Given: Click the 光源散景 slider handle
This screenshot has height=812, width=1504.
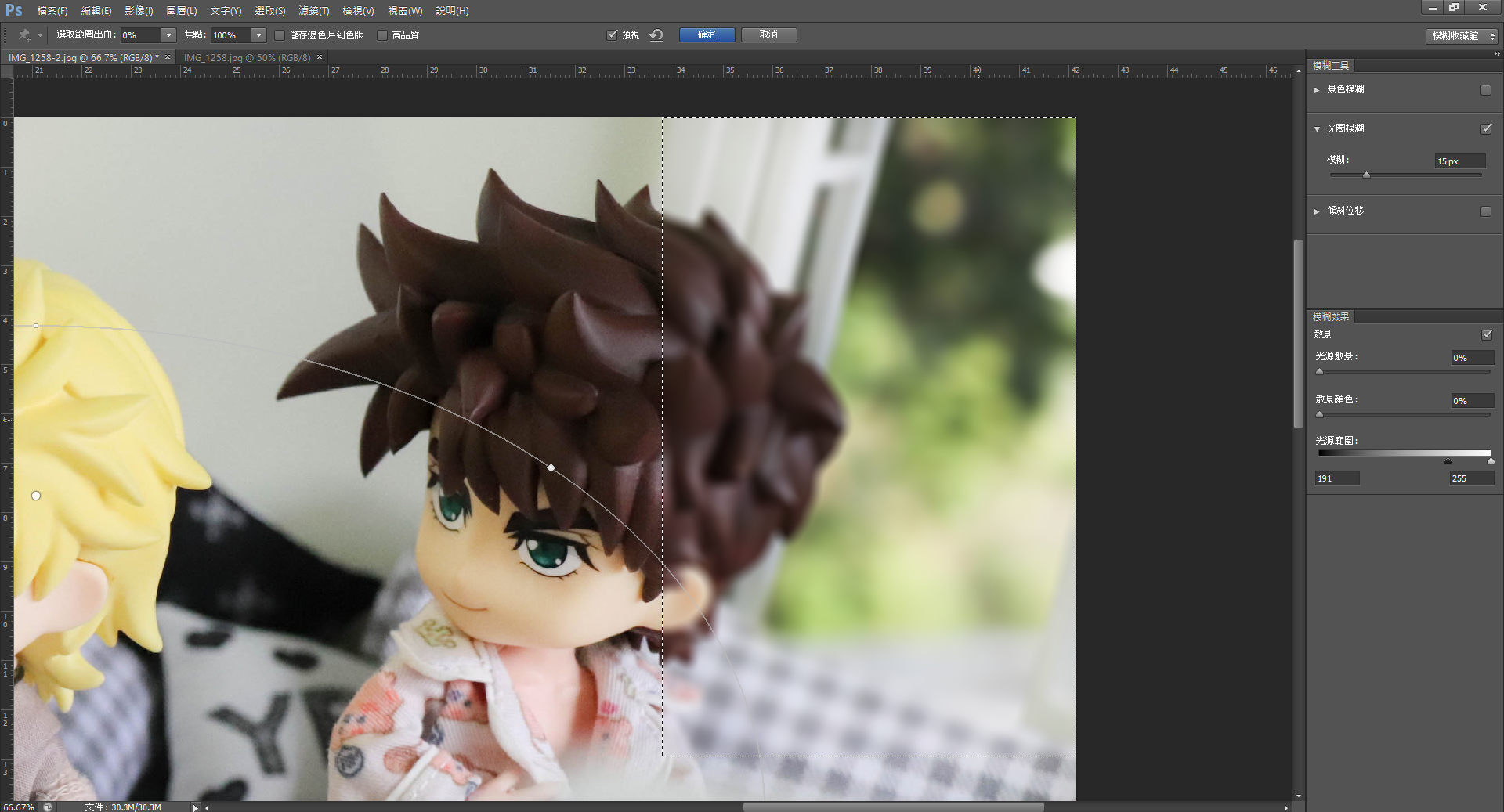Looking at the screenshot, I should (1320, 372).
